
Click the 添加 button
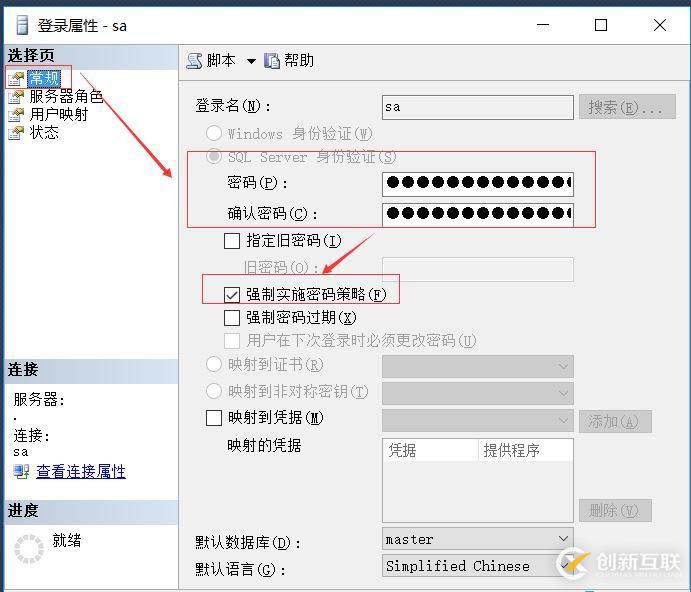coord(615,421)
